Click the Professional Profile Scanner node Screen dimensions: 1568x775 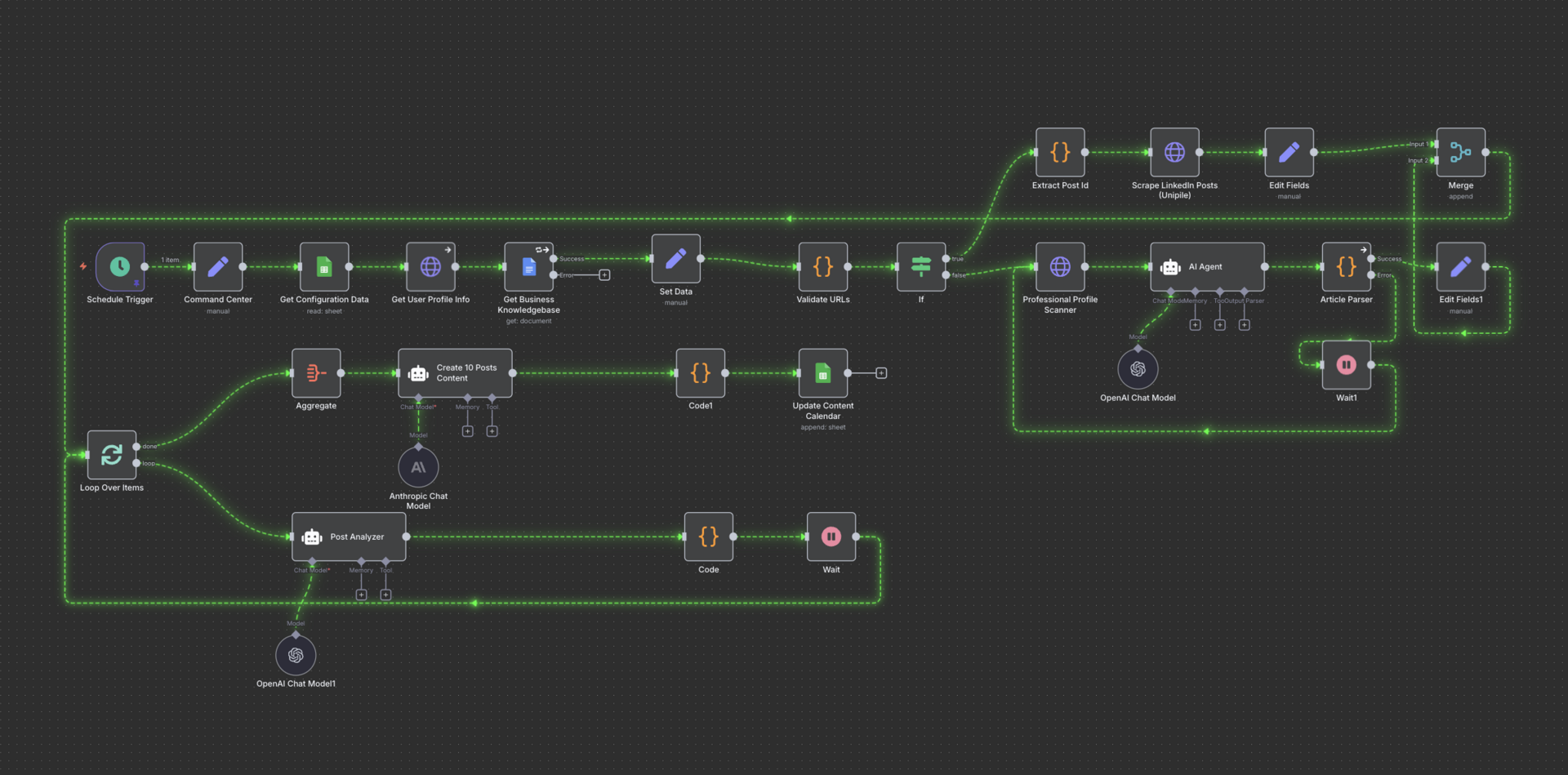(x=1059, y=267)
